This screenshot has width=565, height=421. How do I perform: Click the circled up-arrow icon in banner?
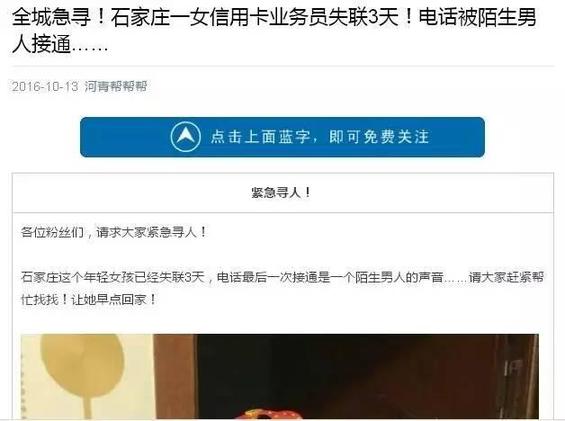(186, 137)
